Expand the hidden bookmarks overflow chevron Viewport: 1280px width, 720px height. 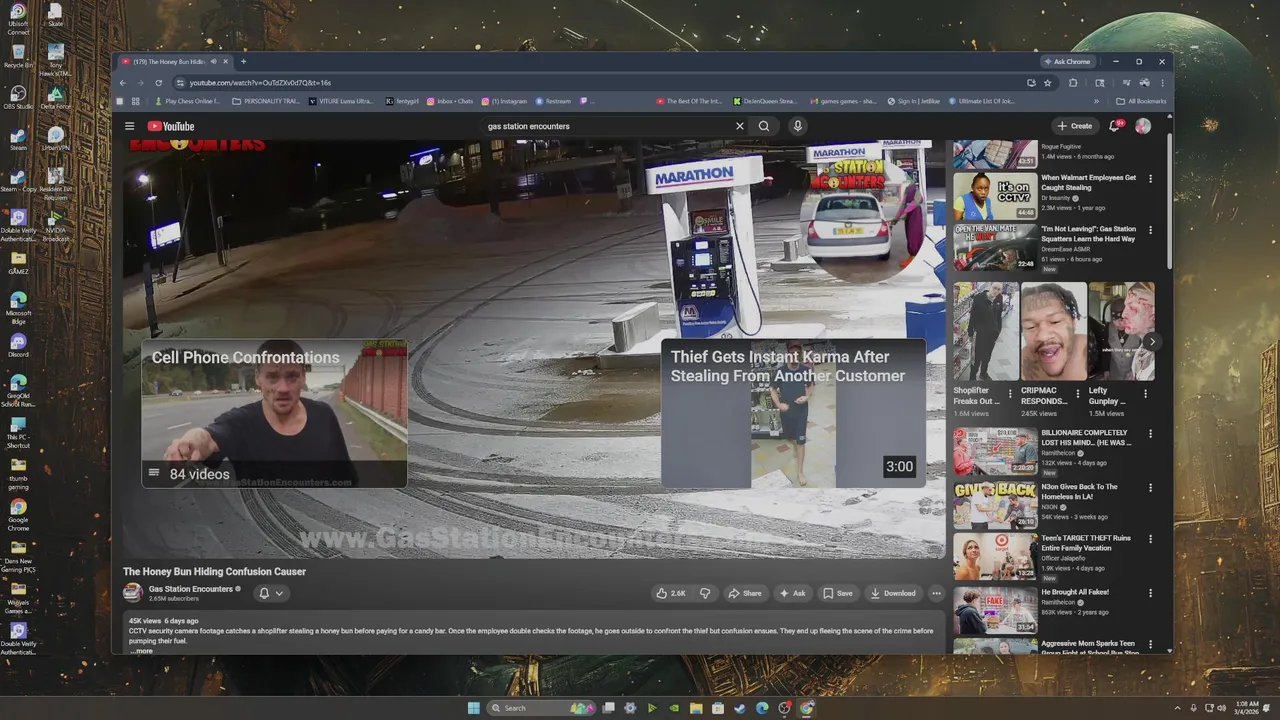click(1096, 101)
